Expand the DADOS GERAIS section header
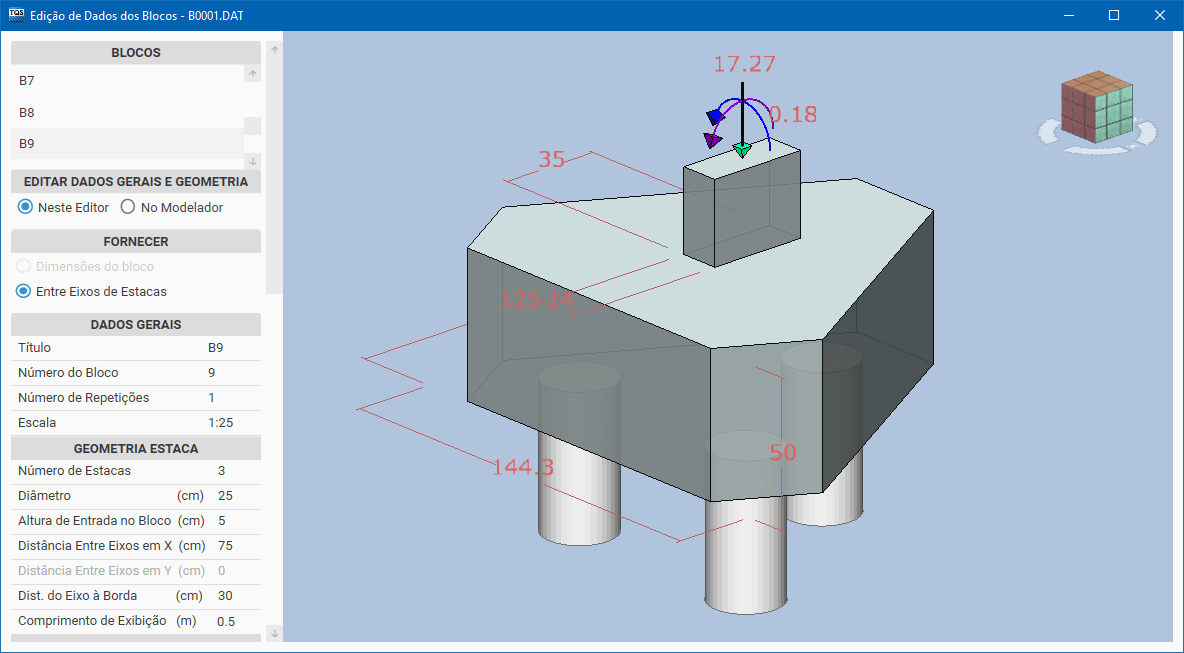The height and width of the screenshot is (653, 1184). pos(135,324)
